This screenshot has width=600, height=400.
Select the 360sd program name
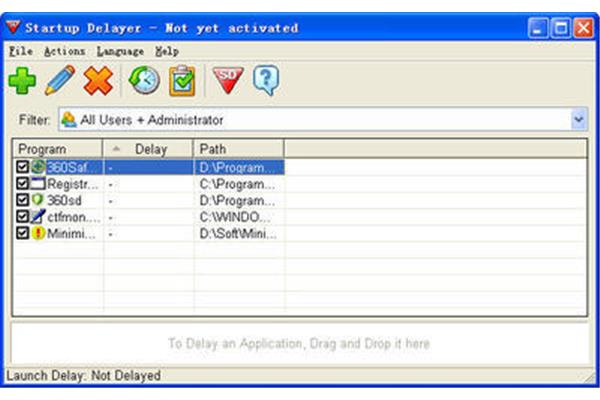pyautogui.click(x=64, y=200)
